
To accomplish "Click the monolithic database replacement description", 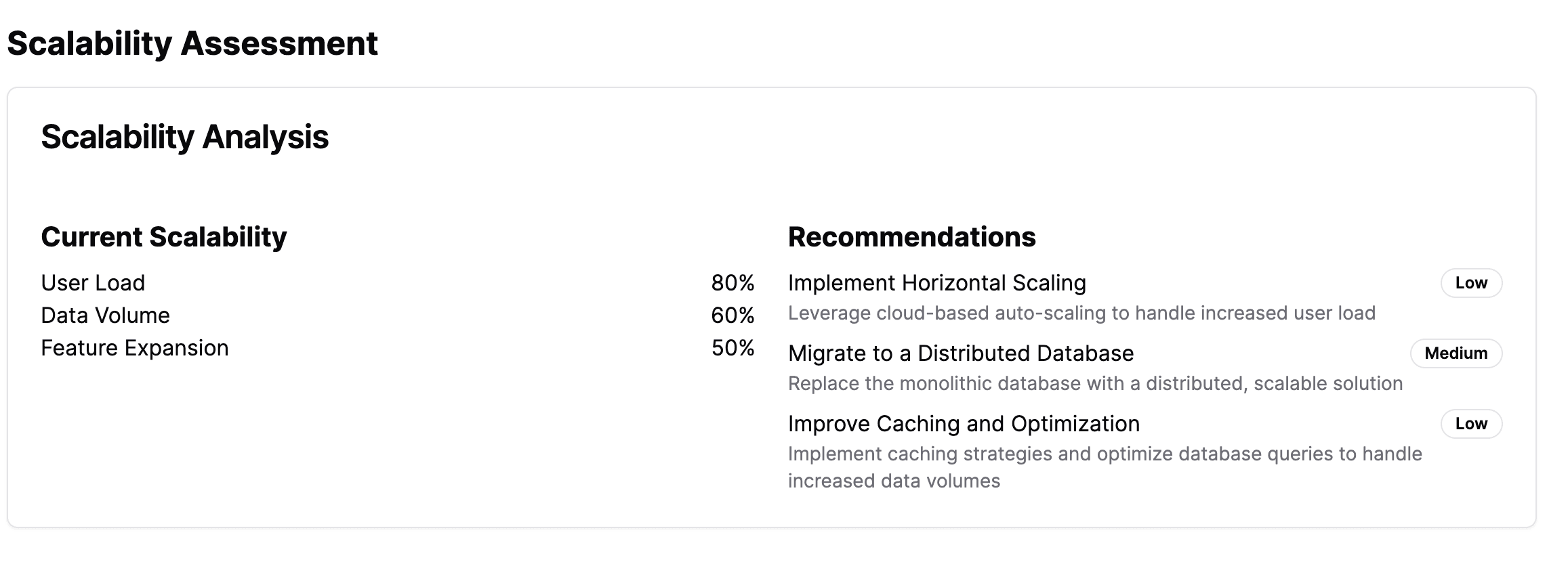I will (1095, 384).
